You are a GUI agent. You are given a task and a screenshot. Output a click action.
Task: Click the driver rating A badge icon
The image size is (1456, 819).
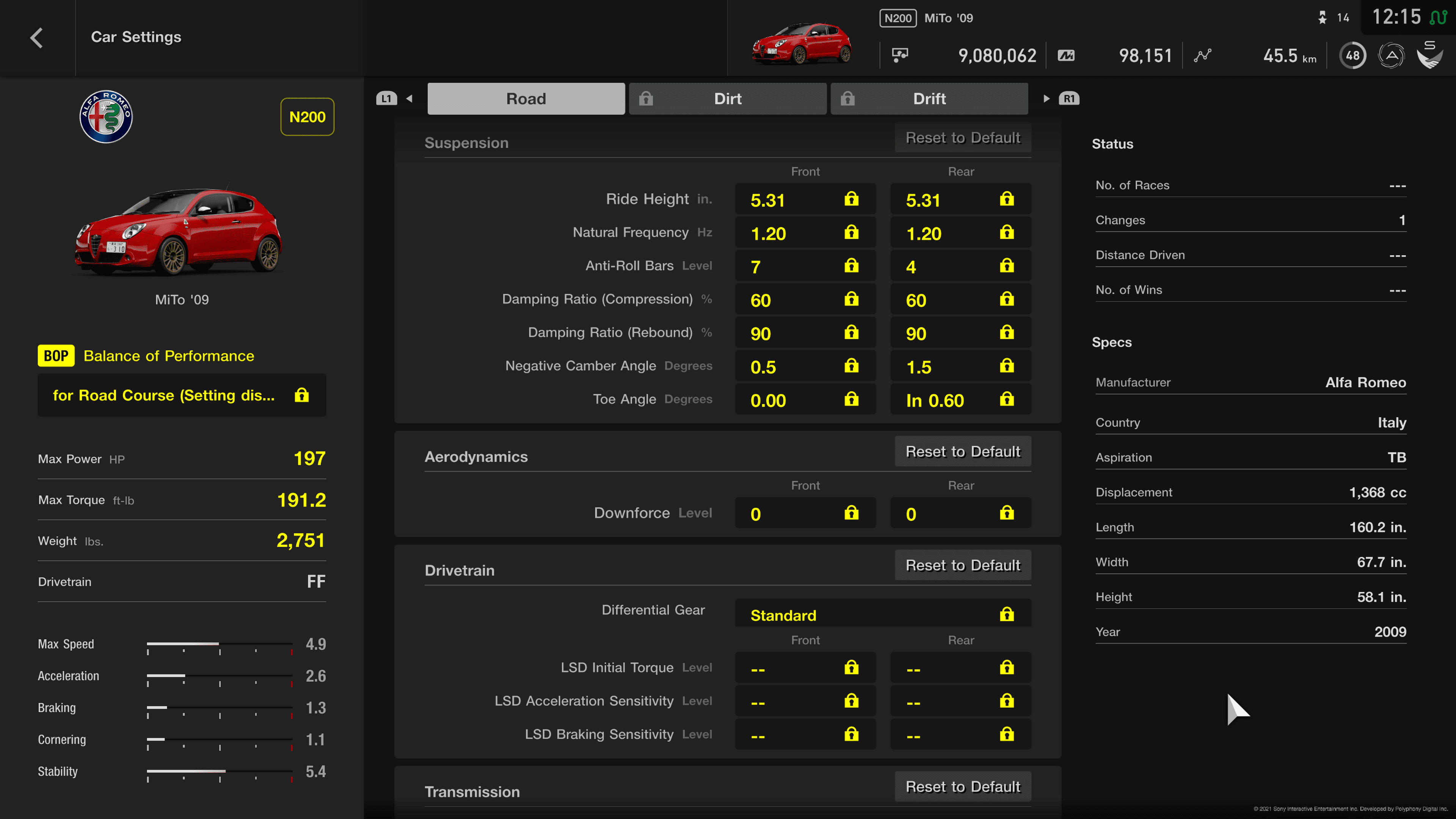pos(1391,55)
